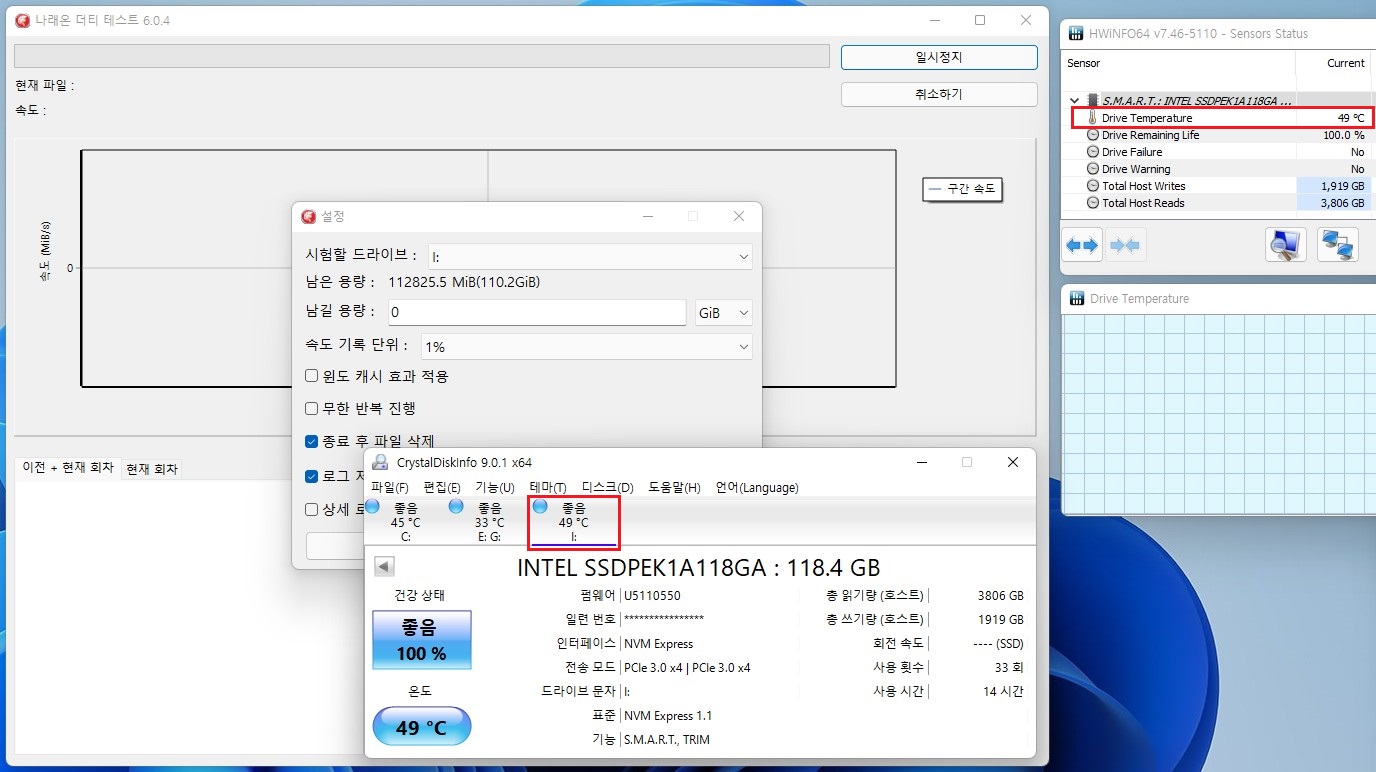Viewport: 1376px width, 772px height.
Task: Click the firmware value U5110550
Action: (652, 595)
